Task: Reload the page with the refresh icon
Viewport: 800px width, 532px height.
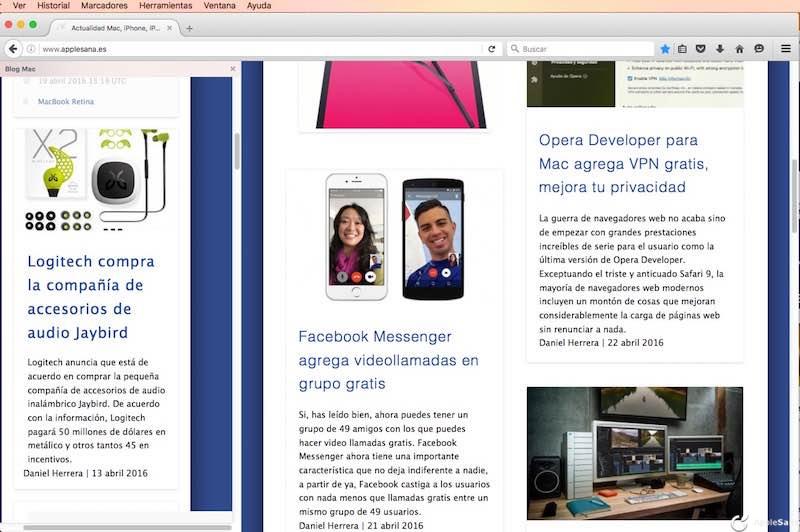Action: tap(491, 49)
